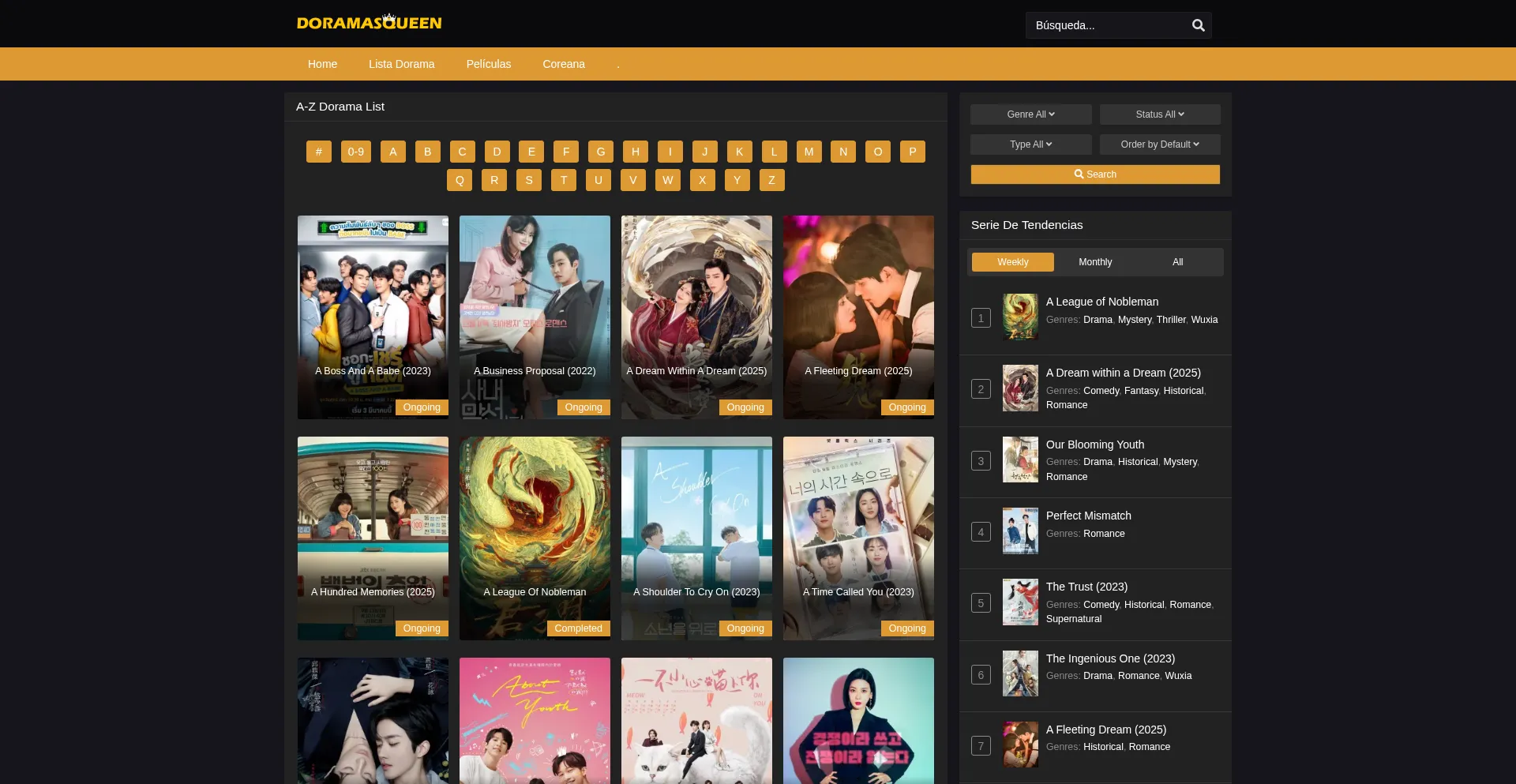This screenshot has width=1516, height=784.
Task: Filter dorama list by letter K
Action: click(x=740, y=152)
